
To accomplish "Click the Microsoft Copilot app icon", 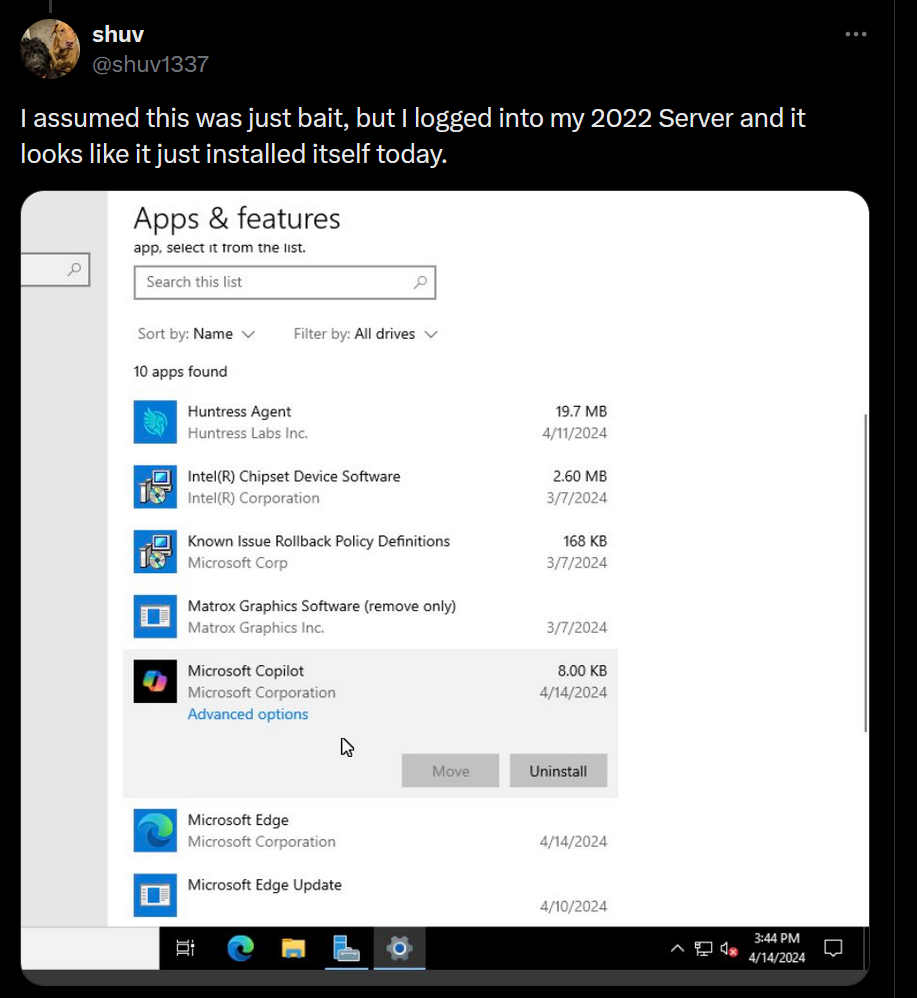I will [x=155, y=681].
